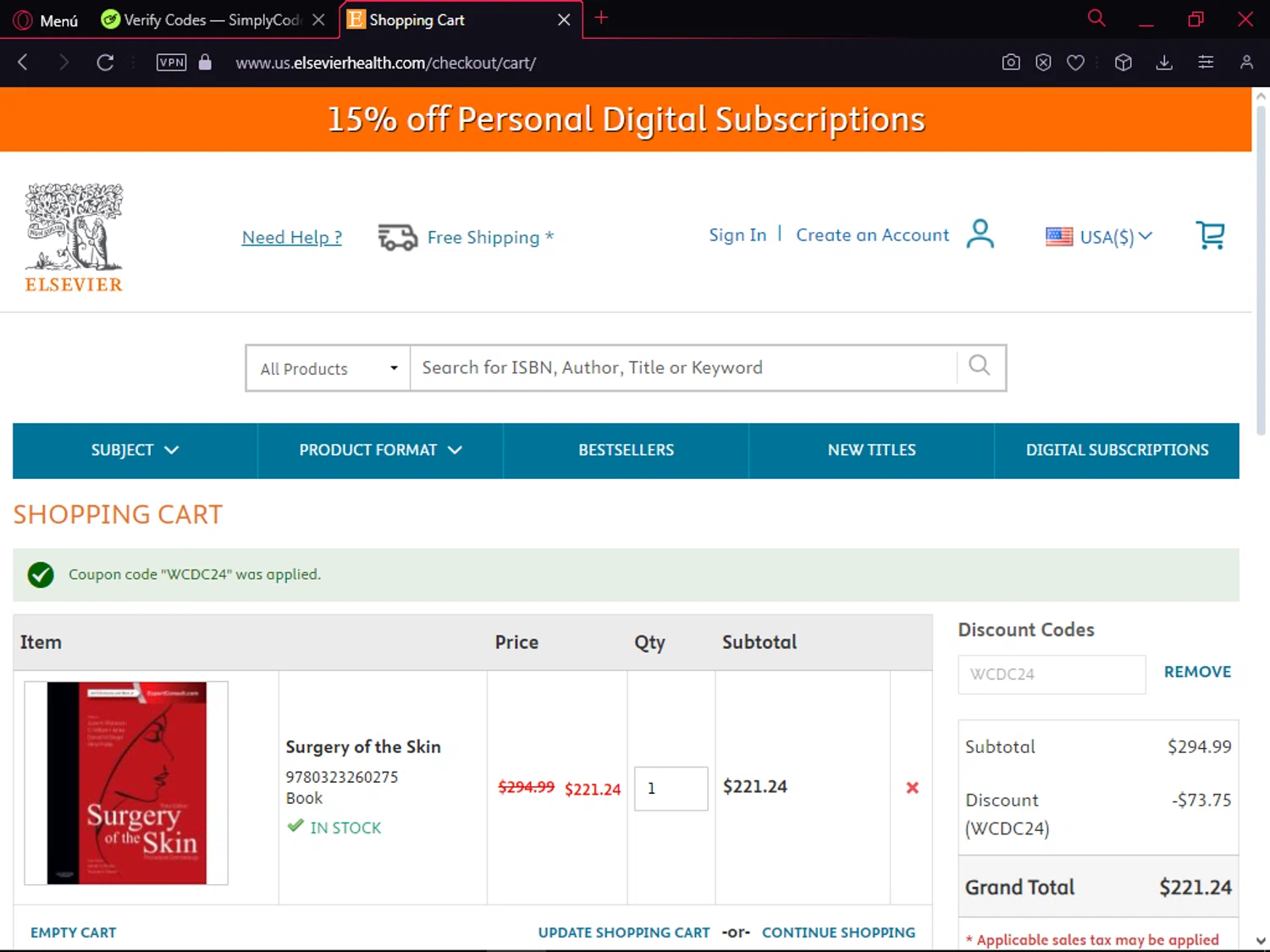Viewport: 1270px width, 952px height.
Task: Click the quantity field showing 1
Action: 671,788
